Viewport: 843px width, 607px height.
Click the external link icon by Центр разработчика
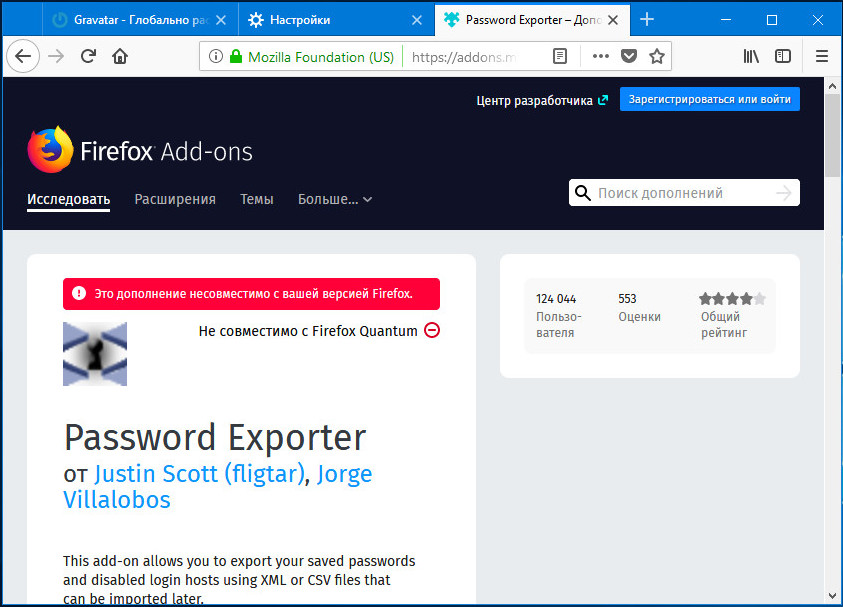point(603,100)
